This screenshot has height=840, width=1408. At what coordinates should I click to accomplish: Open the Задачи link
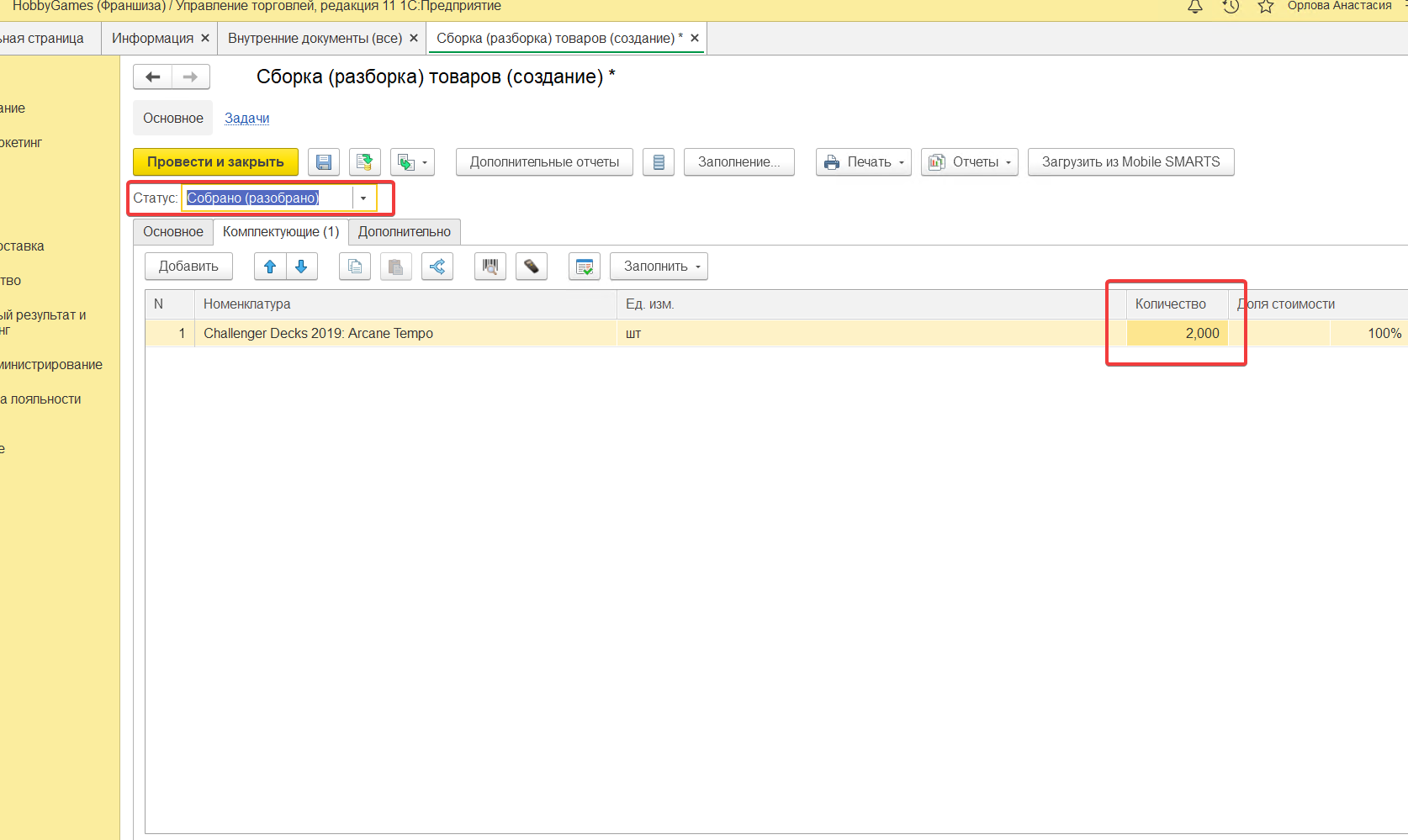tap(246, 119)
